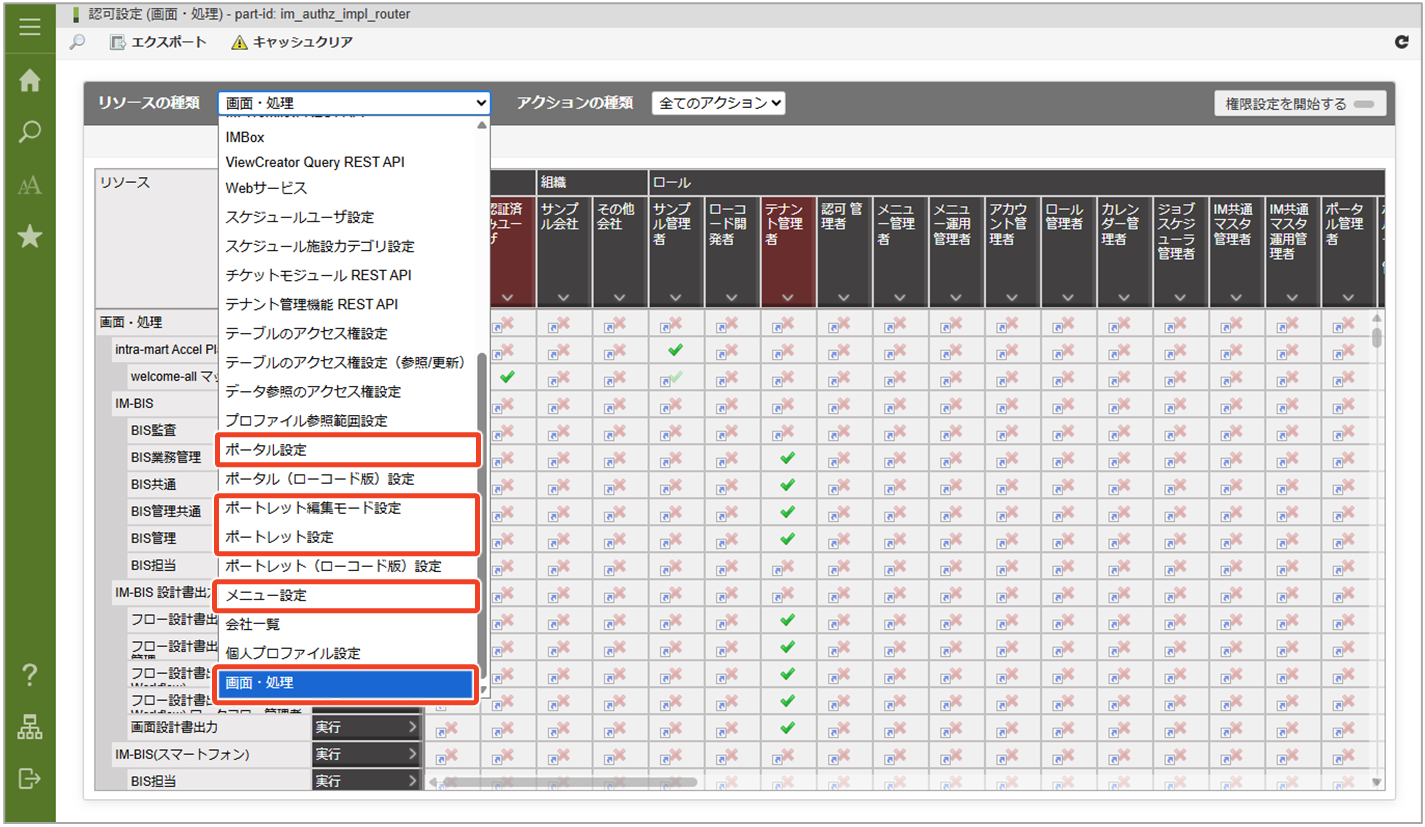1425x827 pixels.
Task: Click the logout icon in sidebar
Action: point(30,778)
